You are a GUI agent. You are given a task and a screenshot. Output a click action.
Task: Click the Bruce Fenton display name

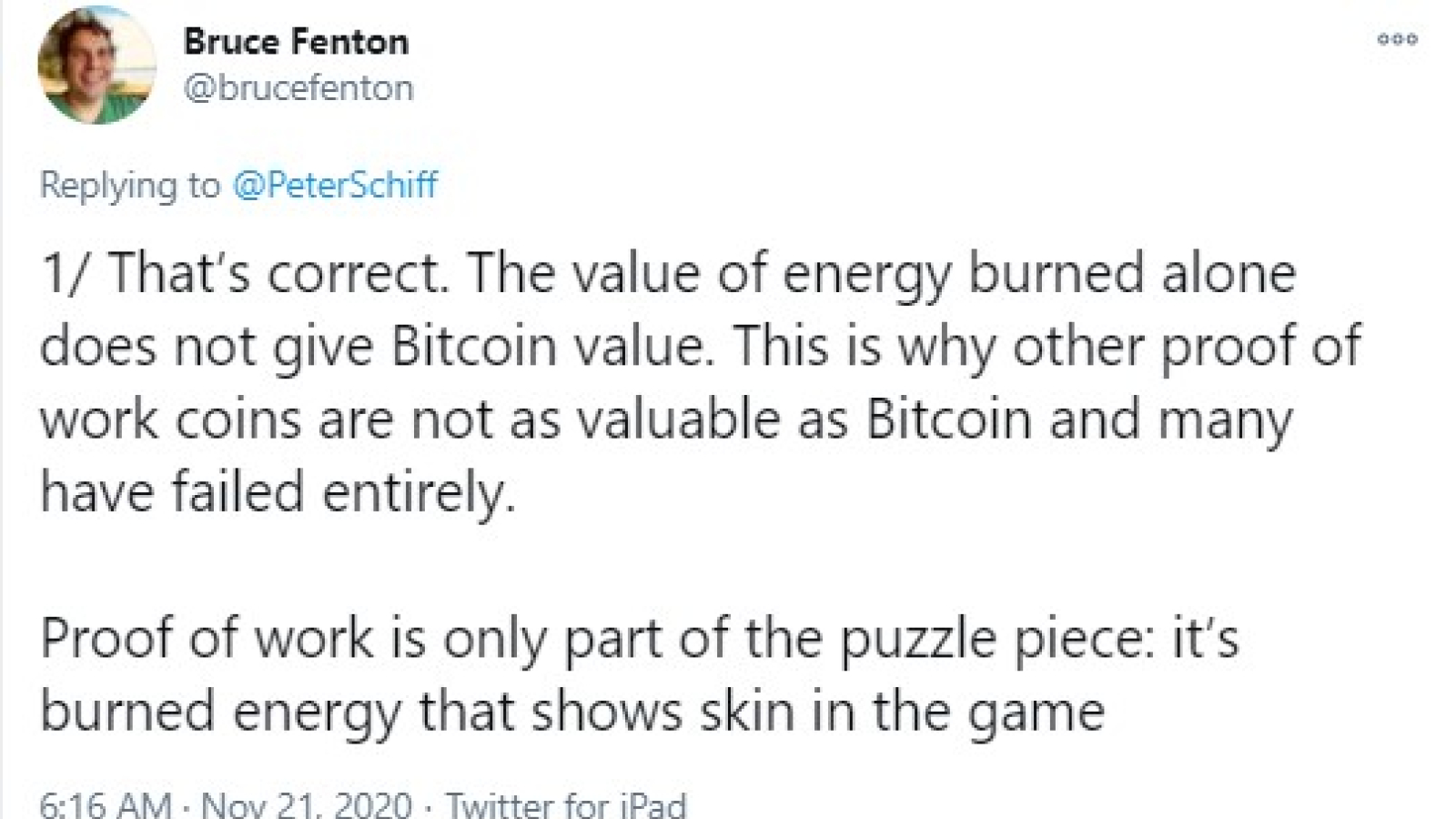[296, 42]
